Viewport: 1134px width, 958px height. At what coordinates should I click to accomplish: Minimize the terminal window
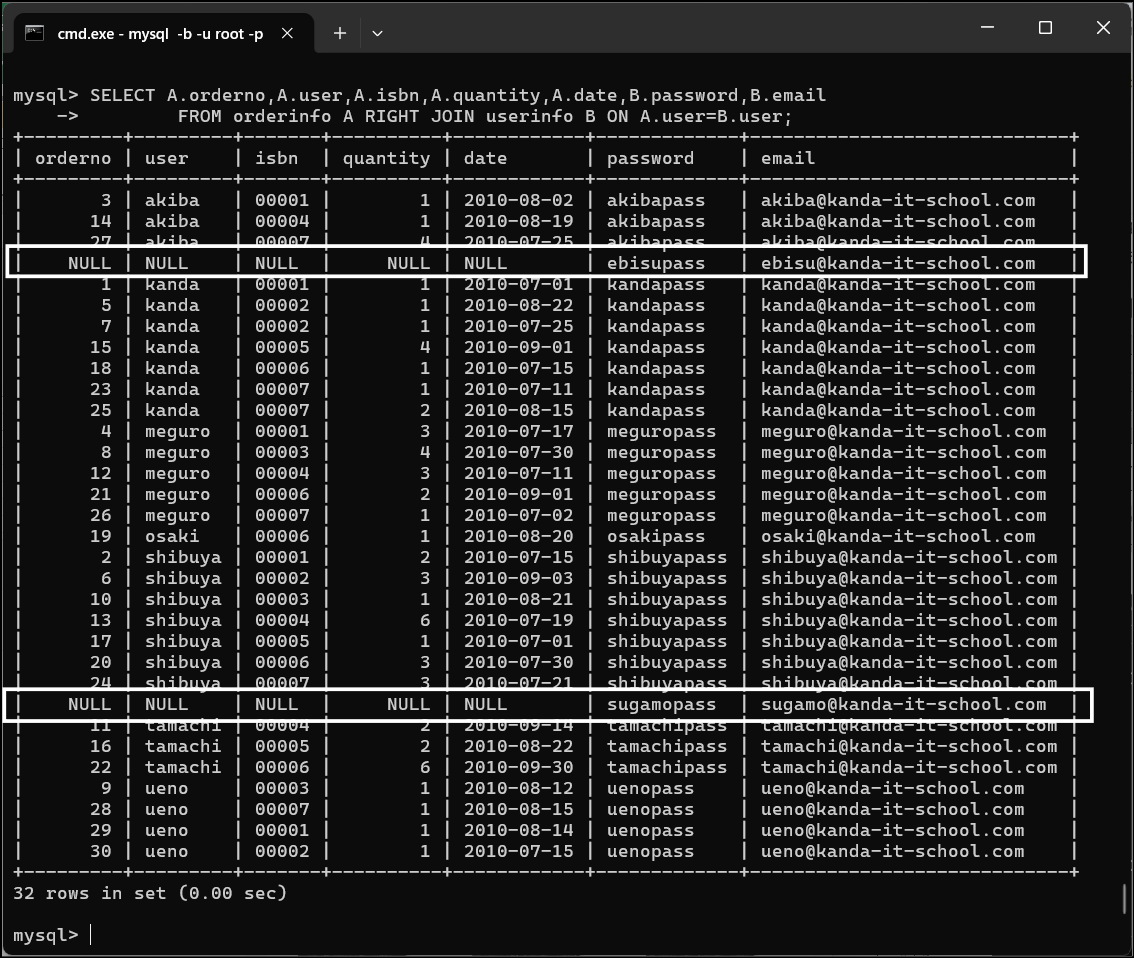pyautogui.click(x=987, y=28)
